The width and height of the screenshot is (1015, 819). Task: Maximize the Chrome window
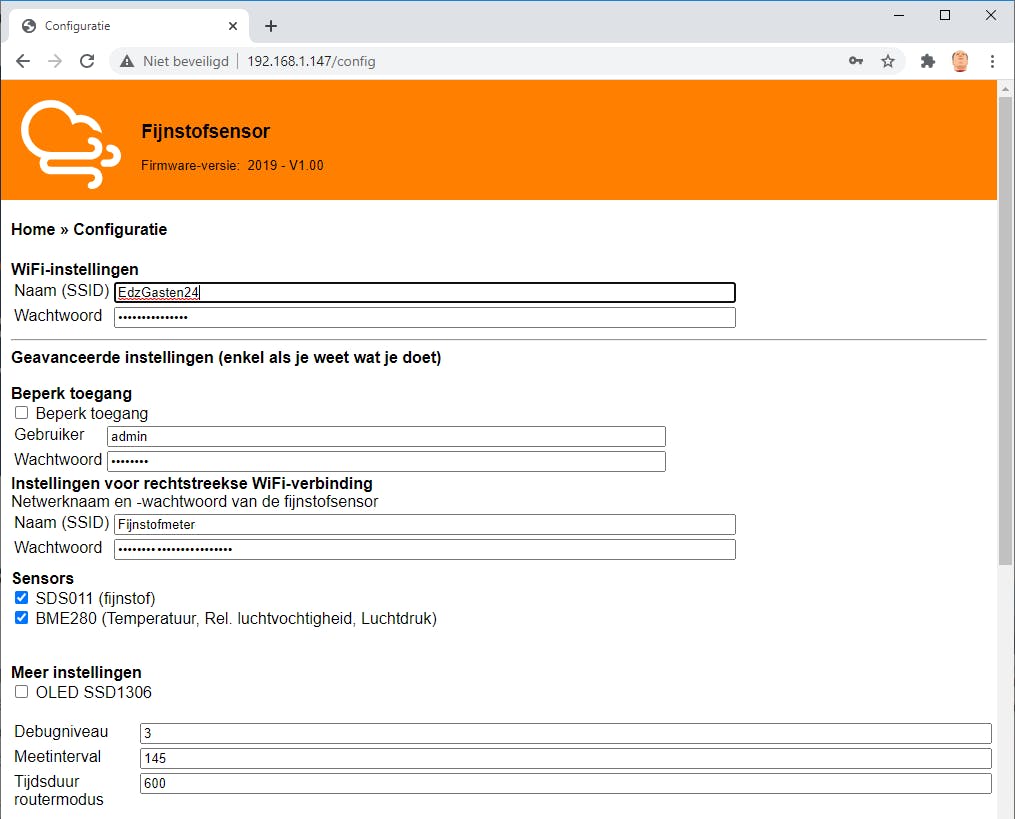click(x=945, y=15)
